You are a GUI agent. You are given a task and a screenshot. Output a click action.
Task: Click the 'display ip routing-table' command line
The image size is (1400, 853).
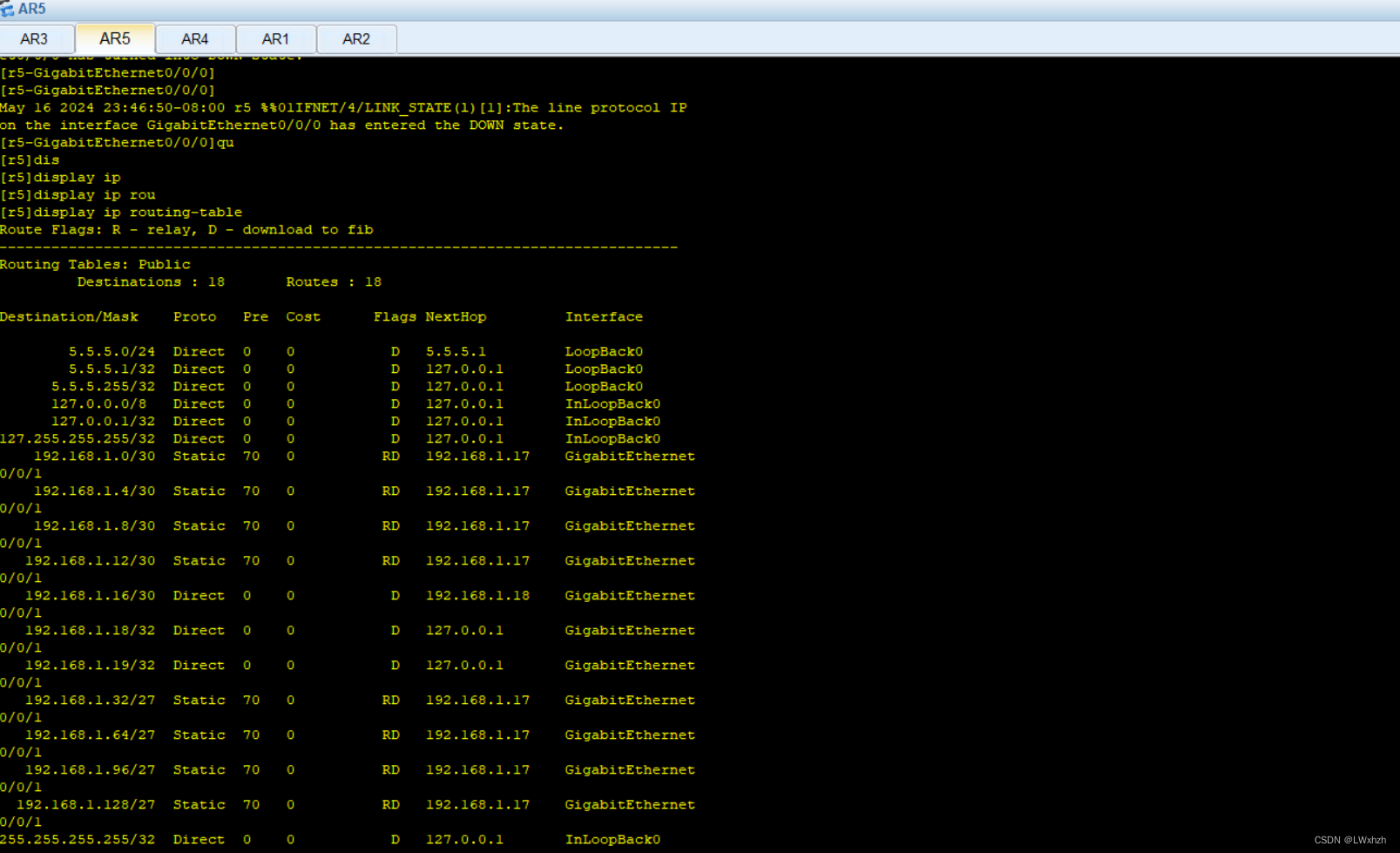pyautogui.click(x=121, y=213)
